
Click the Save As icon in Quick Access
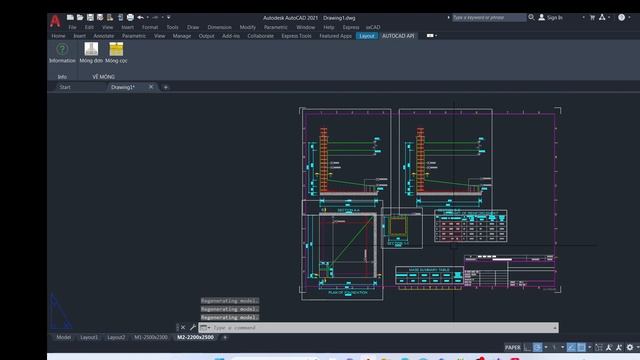100,17
